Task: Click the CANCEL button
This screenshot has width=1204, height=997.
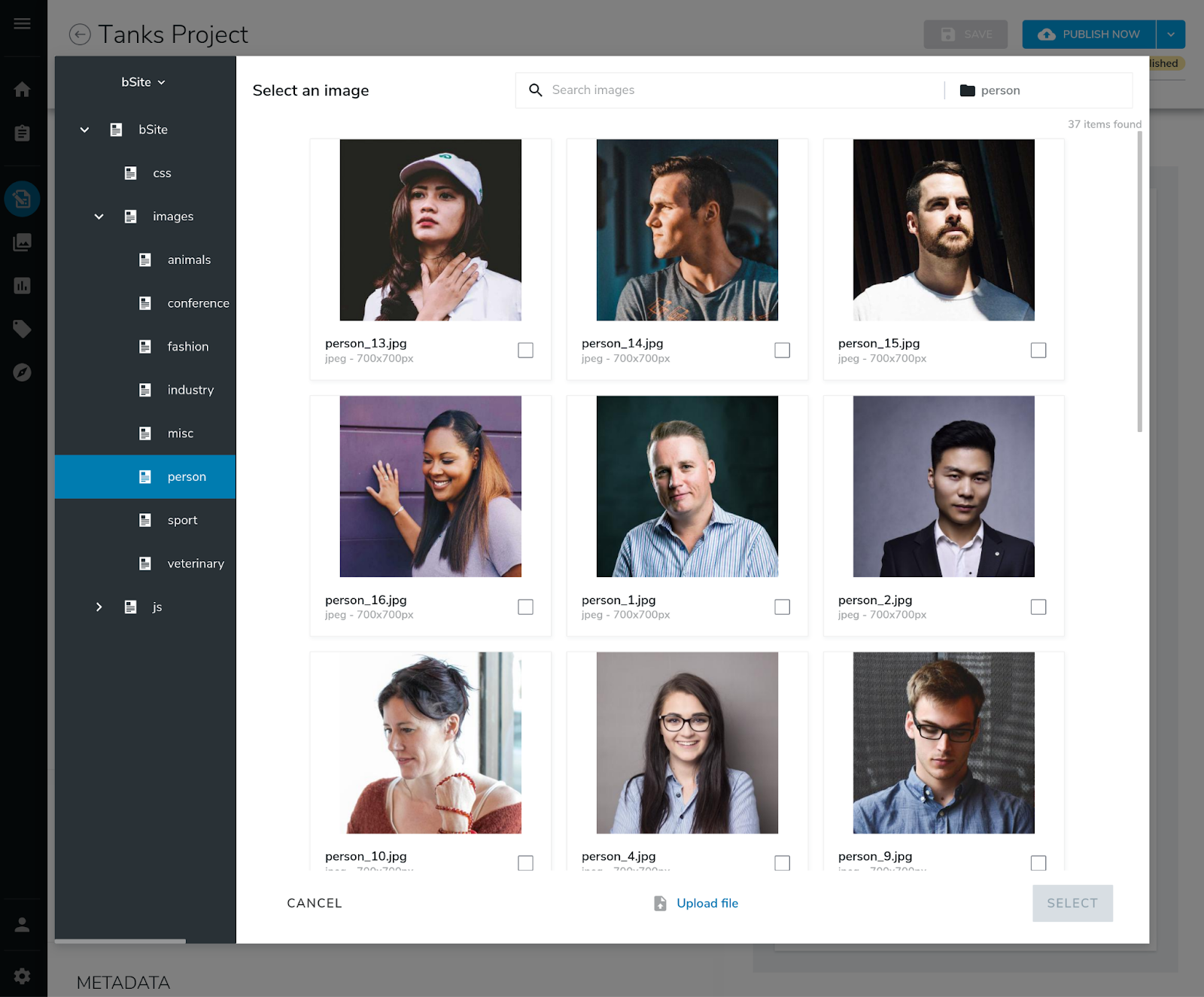Action: 314,903
